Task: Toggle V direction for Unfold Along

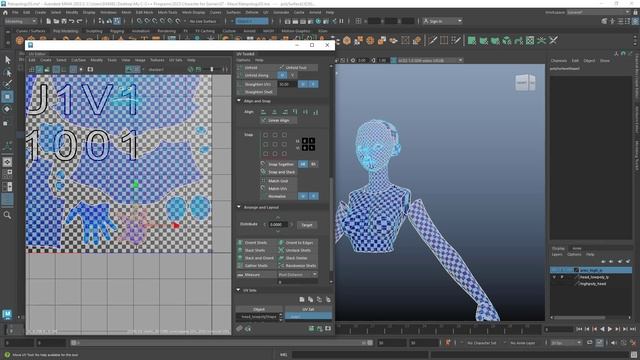Action: click(x=292, y=75)
